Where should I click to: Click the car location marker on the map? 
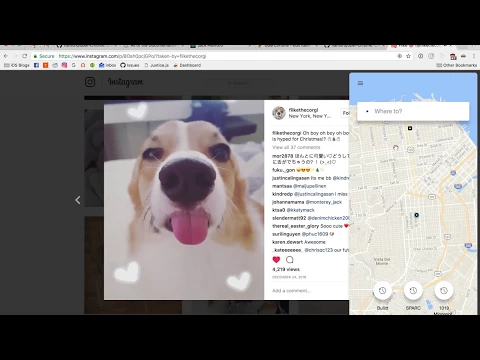(416, 215)
